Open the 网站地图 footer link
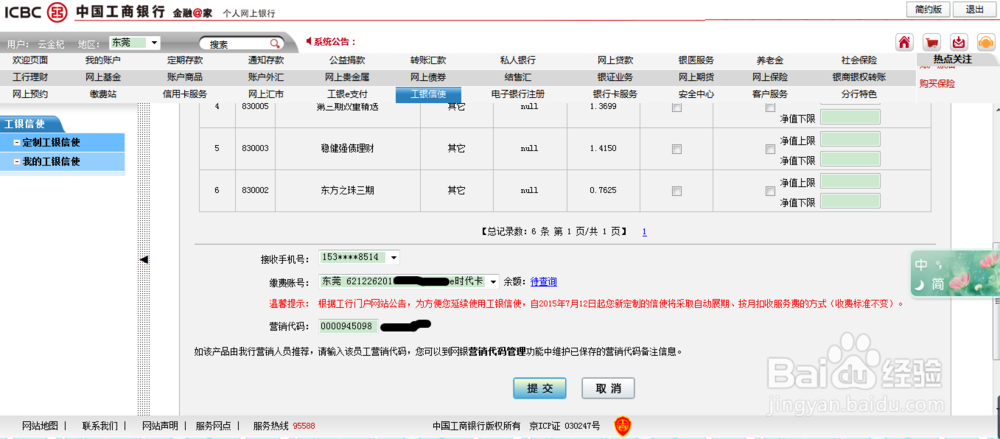This screenshot has height=439, width=1000. point(40,426)
